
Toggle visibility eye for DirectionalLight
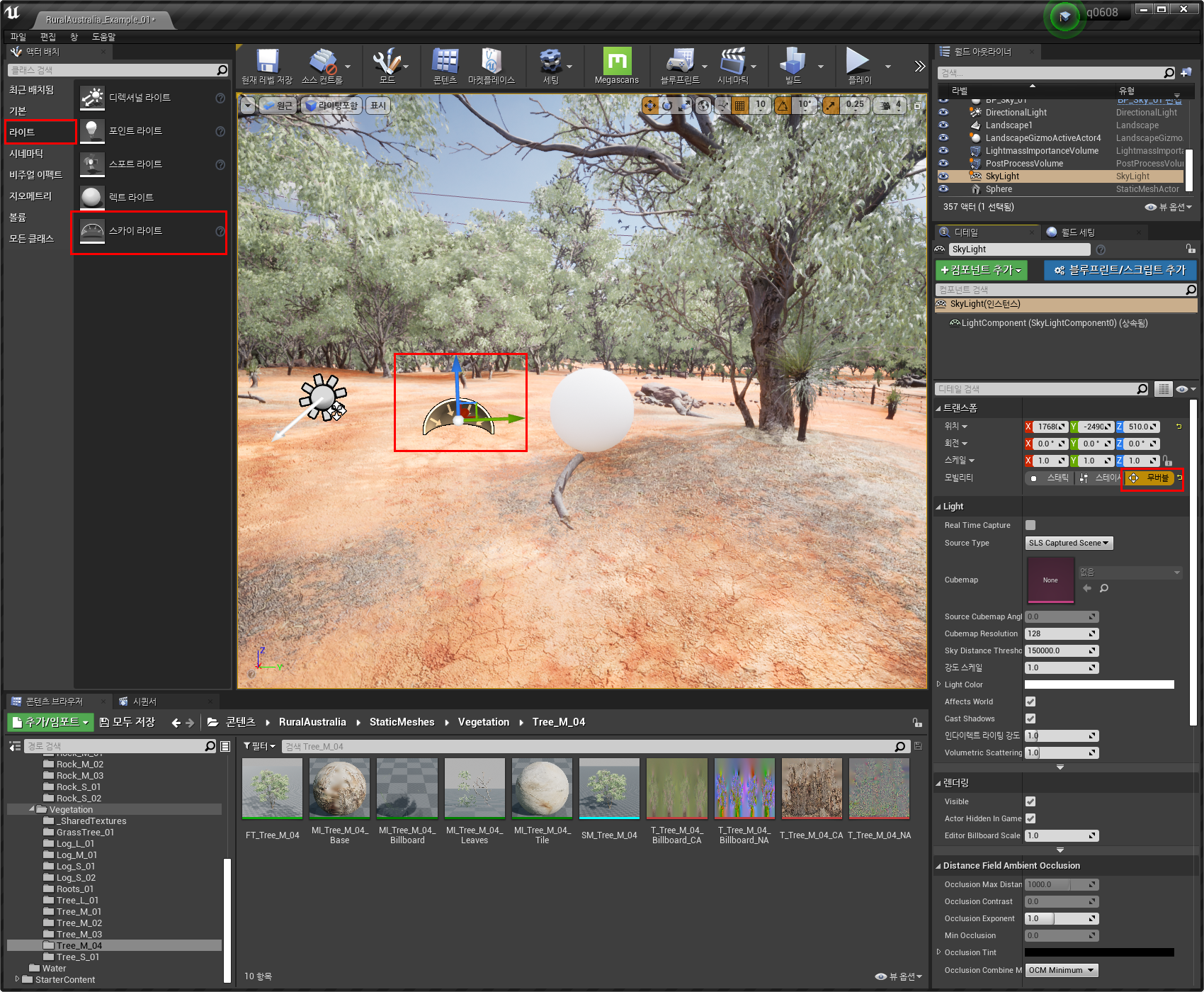pyautogui.click(x=943, y=113)
